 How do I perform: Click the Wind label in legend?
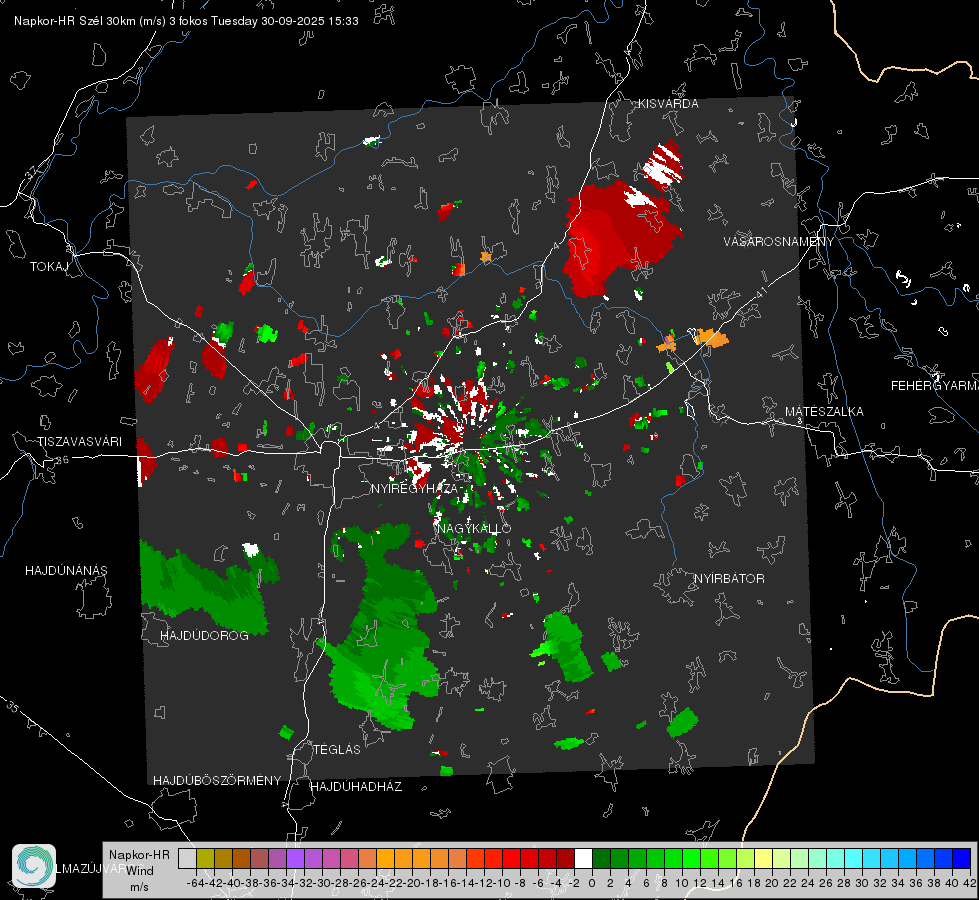tap(140, 870)
